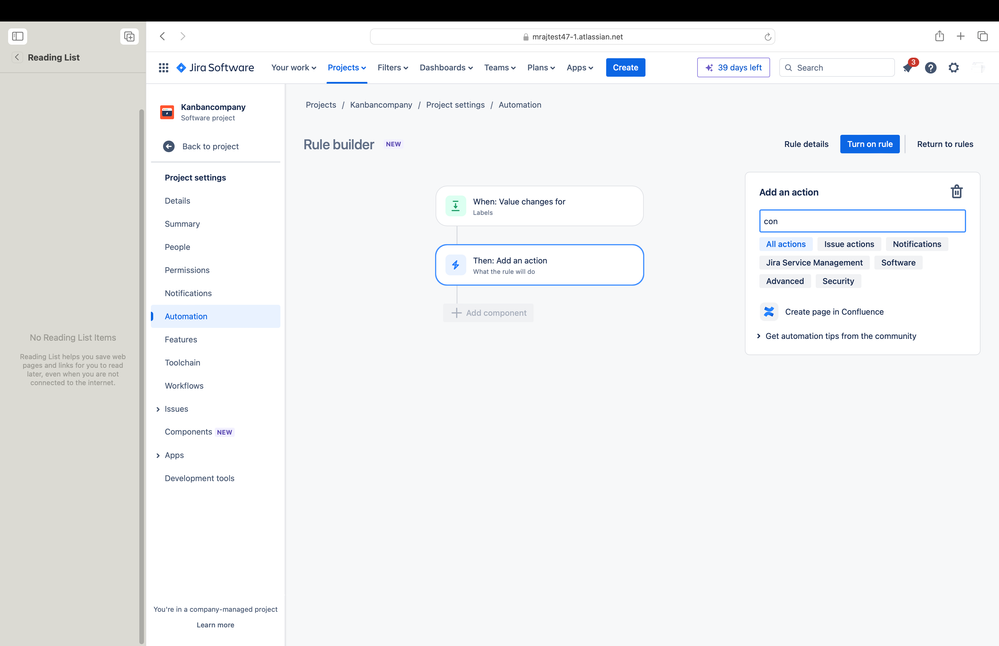This screenshot has height=646, width=999.
Task: Open a new Safari tab with plus icon
Action: click(960, 36)
